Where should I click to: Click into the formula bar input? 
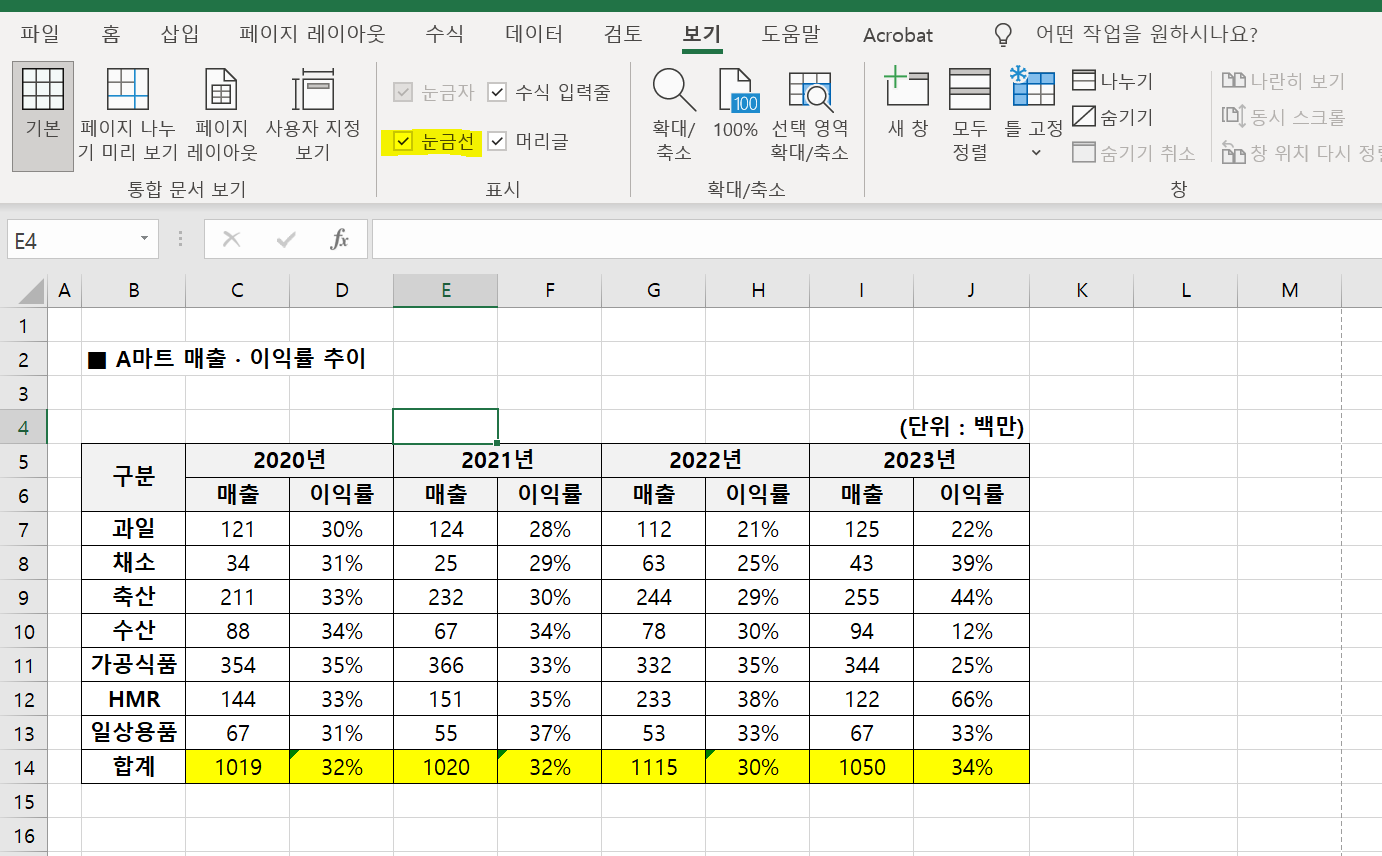coord(877,240)
